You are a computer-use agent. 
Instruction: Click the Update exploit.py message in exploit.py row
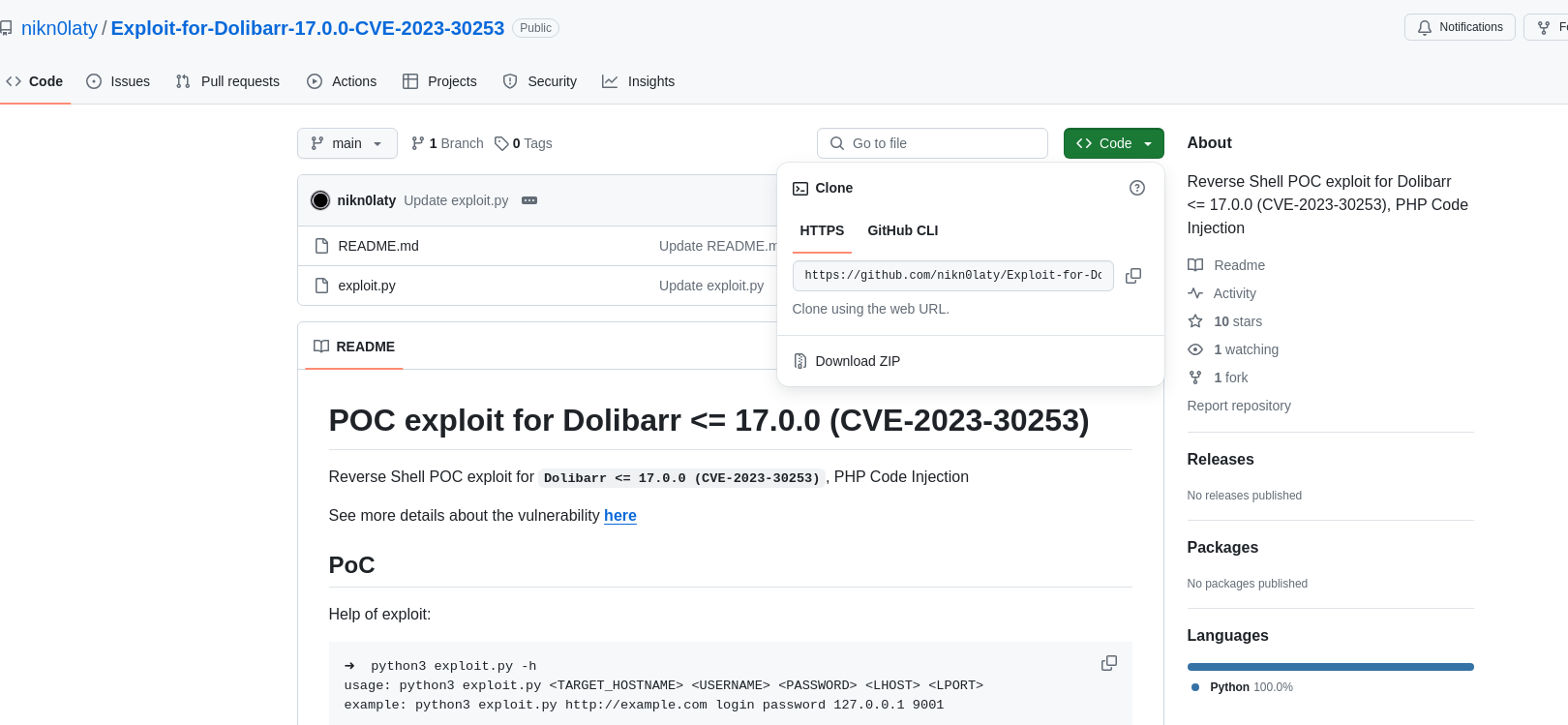(711, 286)
